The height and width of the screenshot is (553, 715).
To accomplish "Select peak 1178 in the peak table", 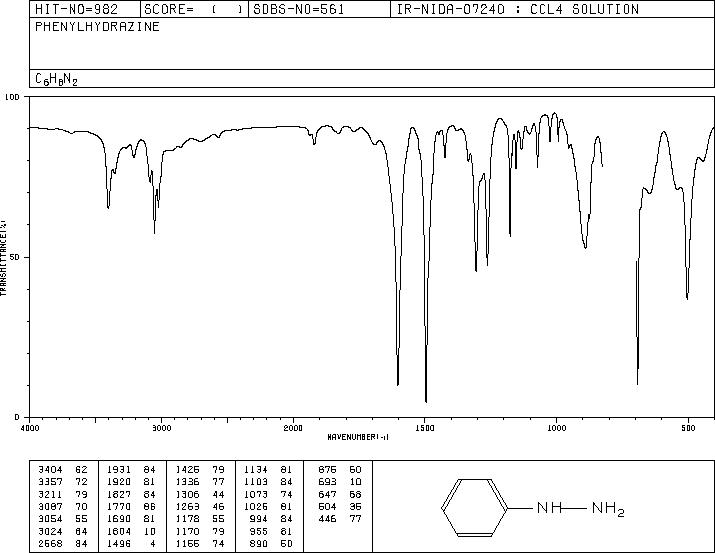I will pos(200,519).
